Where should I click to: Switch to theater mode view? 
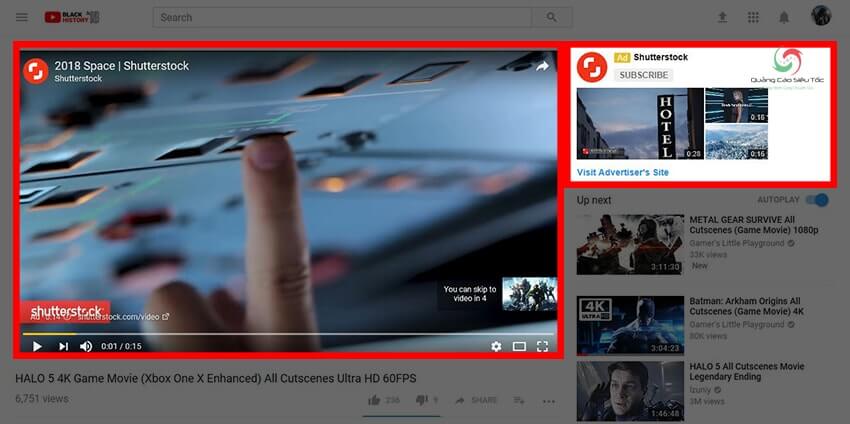click(x=519, y=346)
